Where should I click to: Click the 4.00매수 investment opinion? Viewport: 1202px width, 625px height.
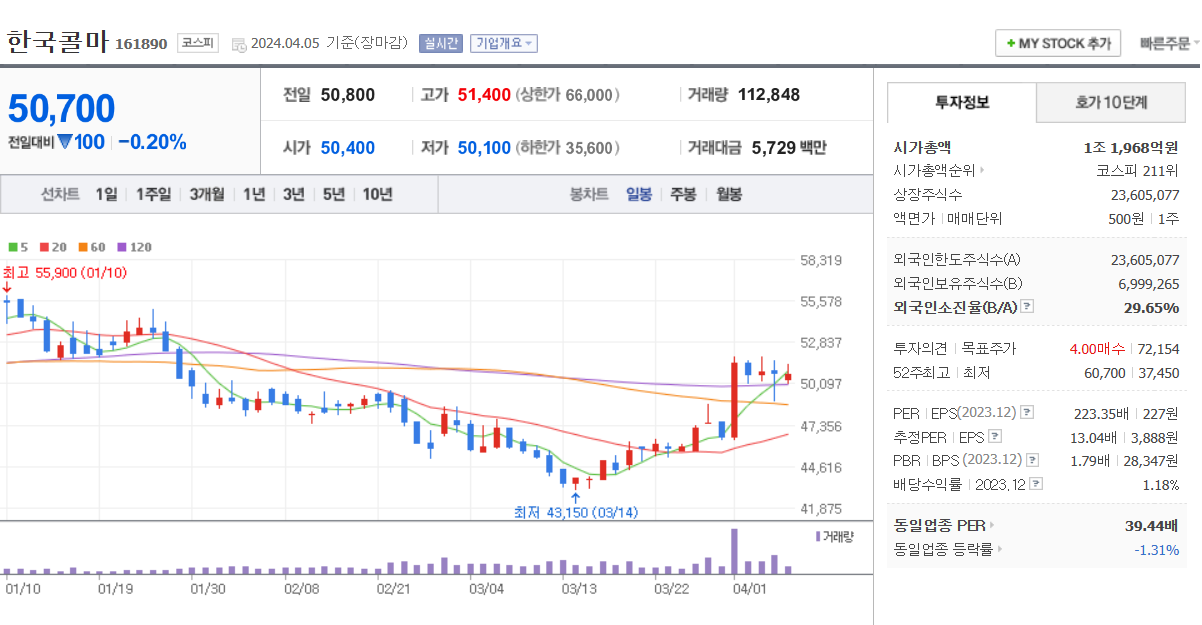point(1097,349)
